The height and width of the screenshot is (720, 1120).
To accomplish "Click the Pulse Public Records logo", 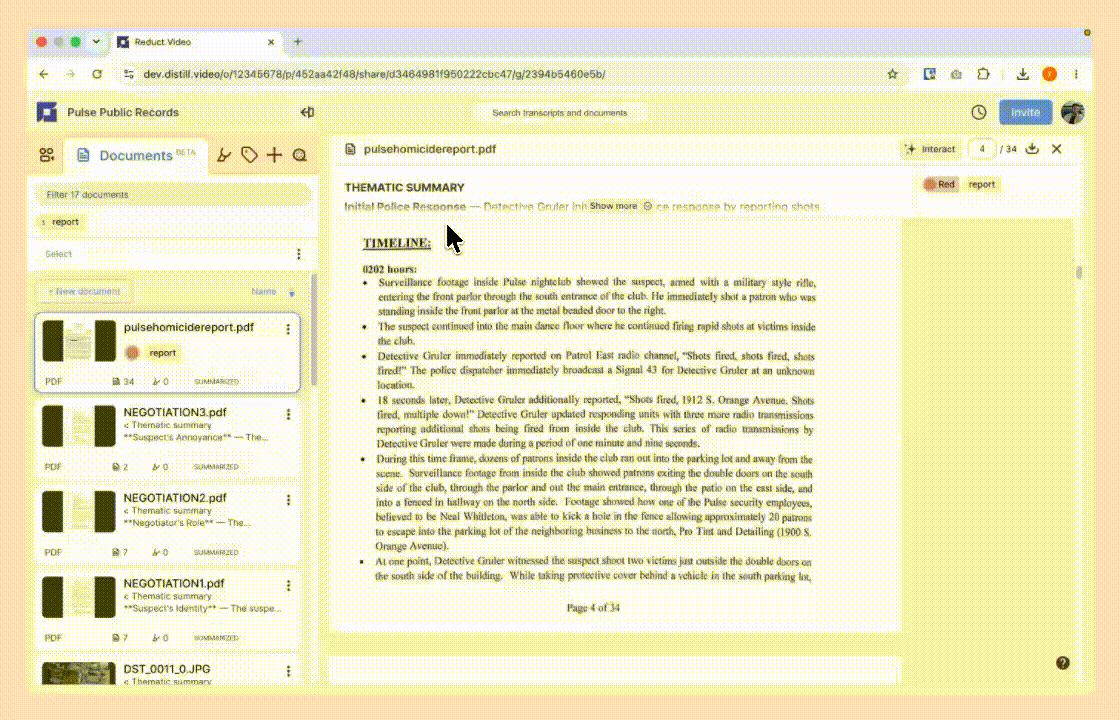I will 47,112.
